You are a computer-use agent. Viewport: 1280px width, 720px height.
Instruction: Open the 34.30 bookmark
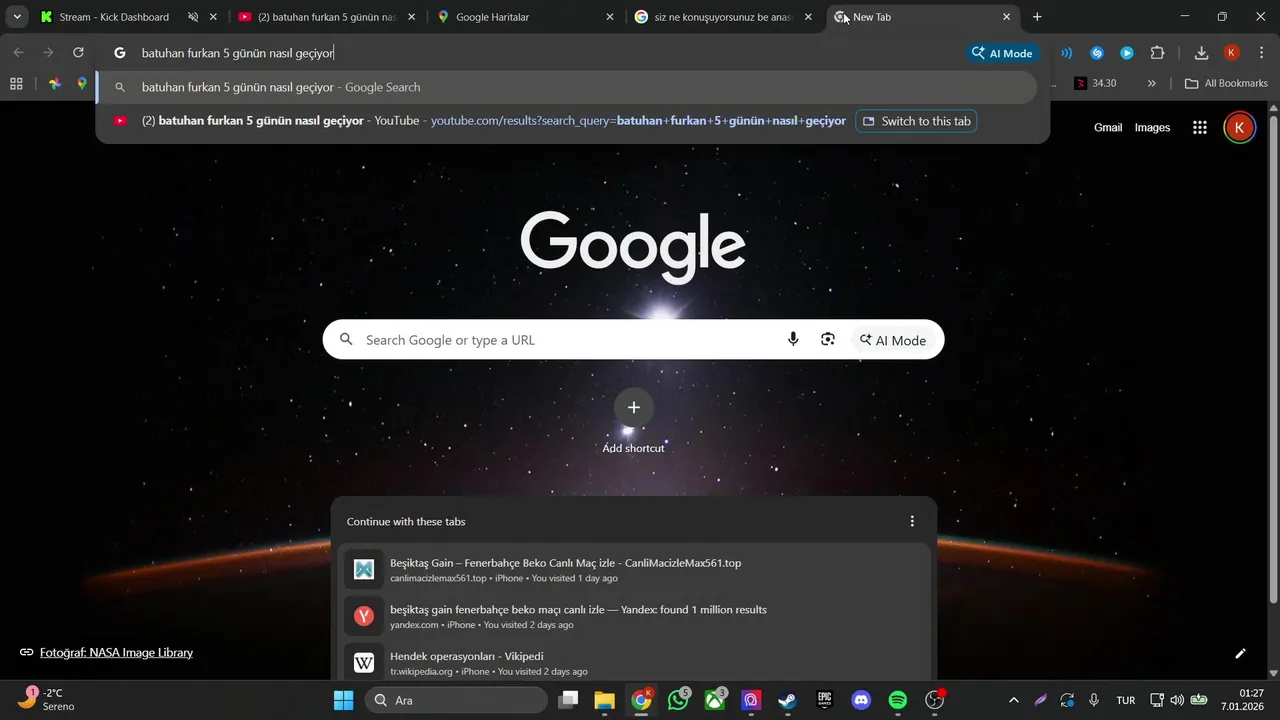point(1096,84)
